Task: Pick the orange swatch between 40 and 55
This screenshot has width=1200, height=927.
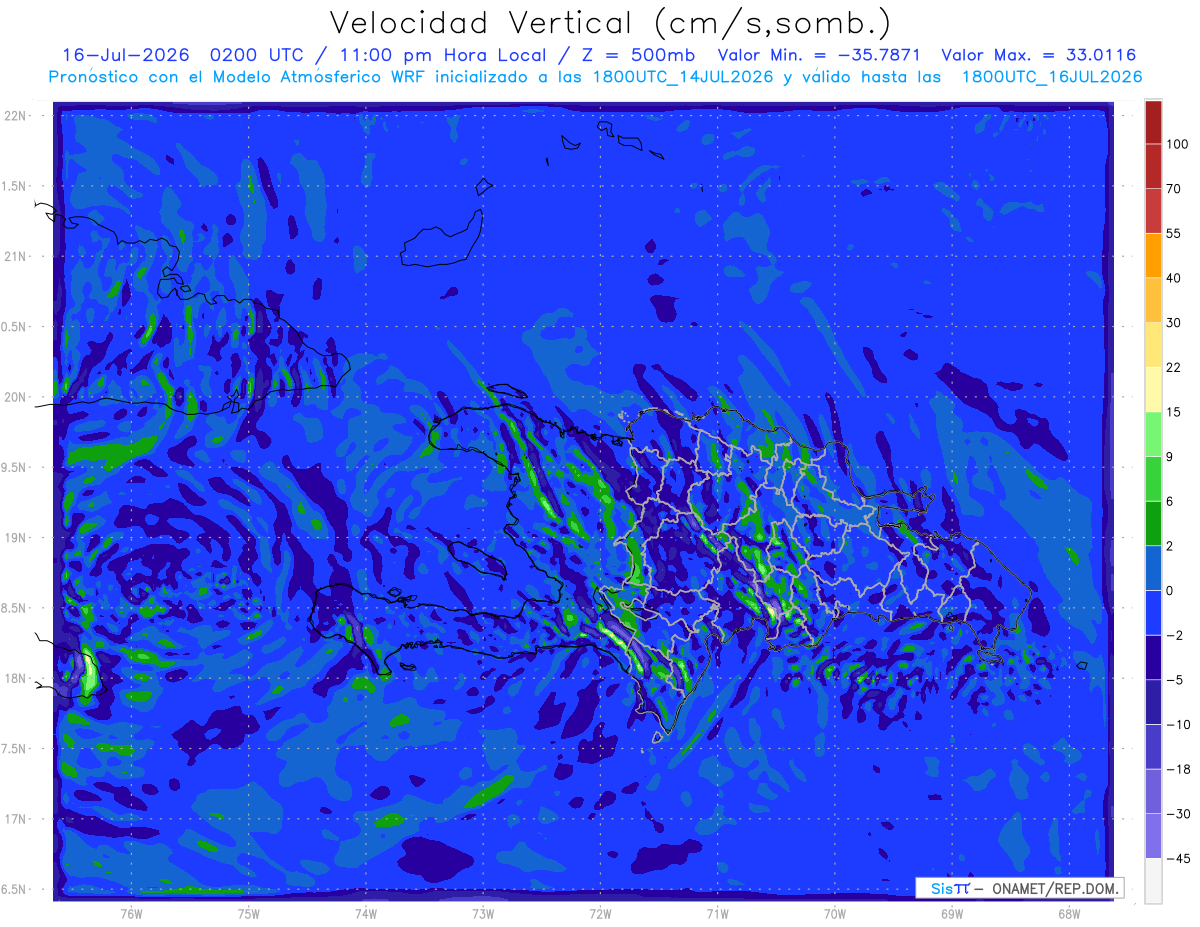Action: pos(1153,256)
